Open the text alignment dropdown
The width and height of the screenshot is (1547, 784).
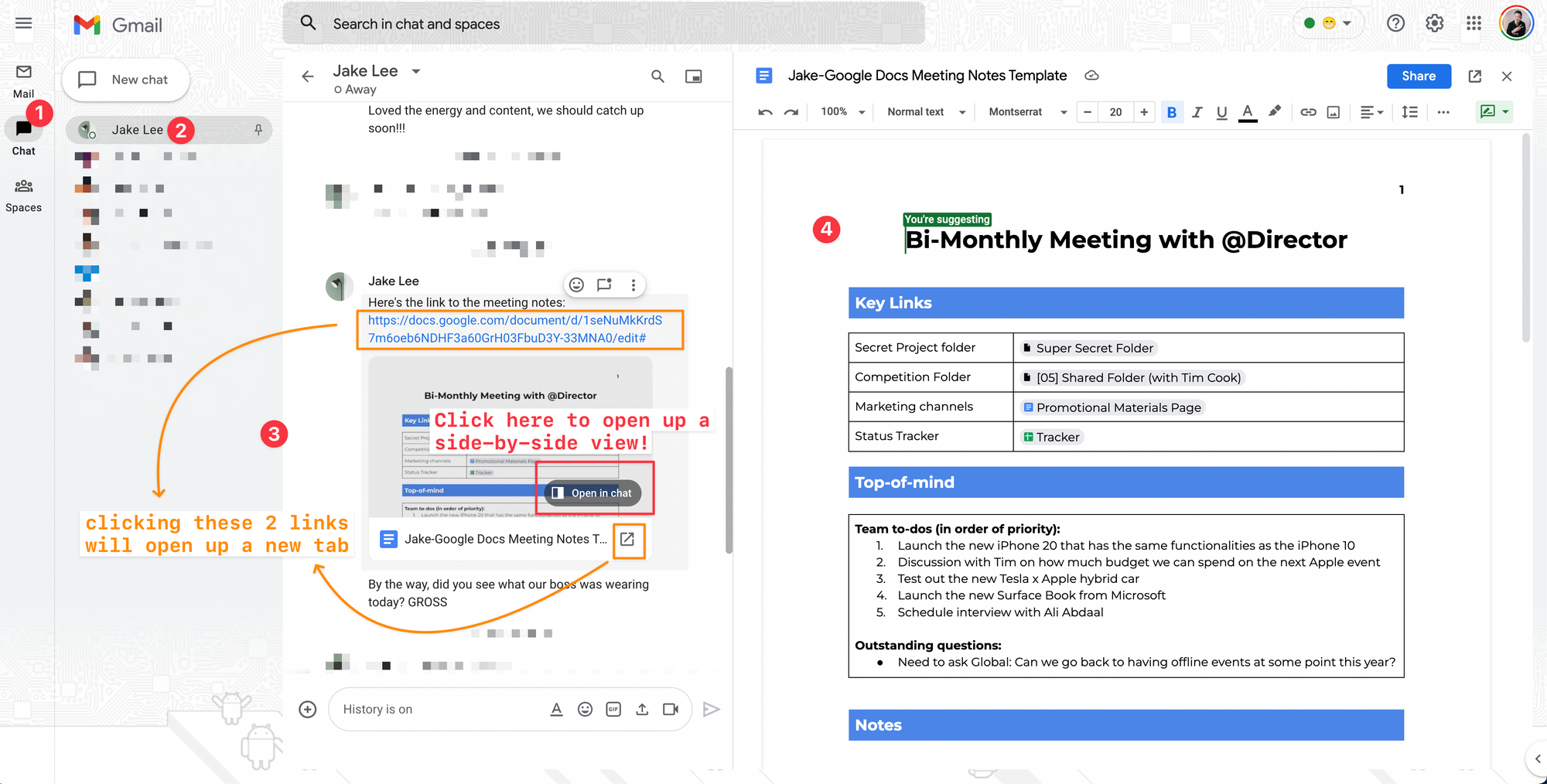coord(1371,112)
